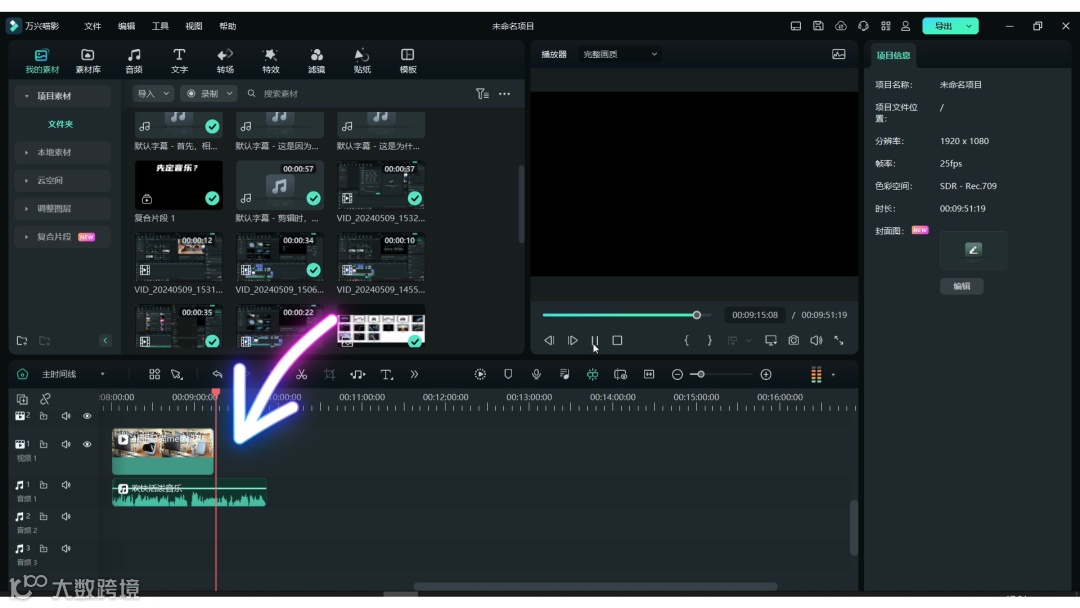Click the cover 编辑 button

point(962,286)
